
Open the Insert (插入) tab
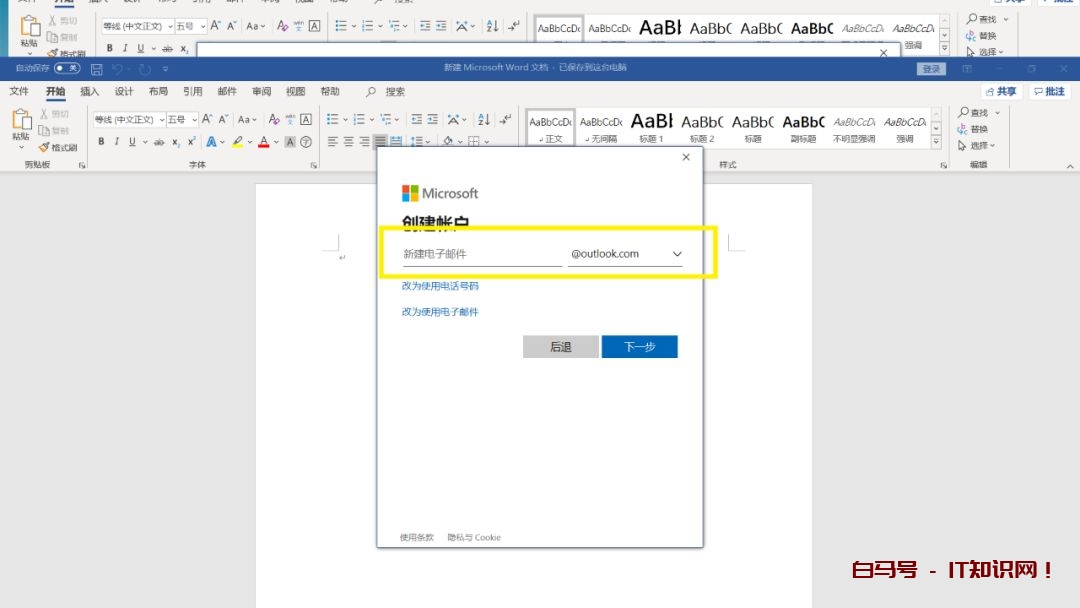point(90,91)
